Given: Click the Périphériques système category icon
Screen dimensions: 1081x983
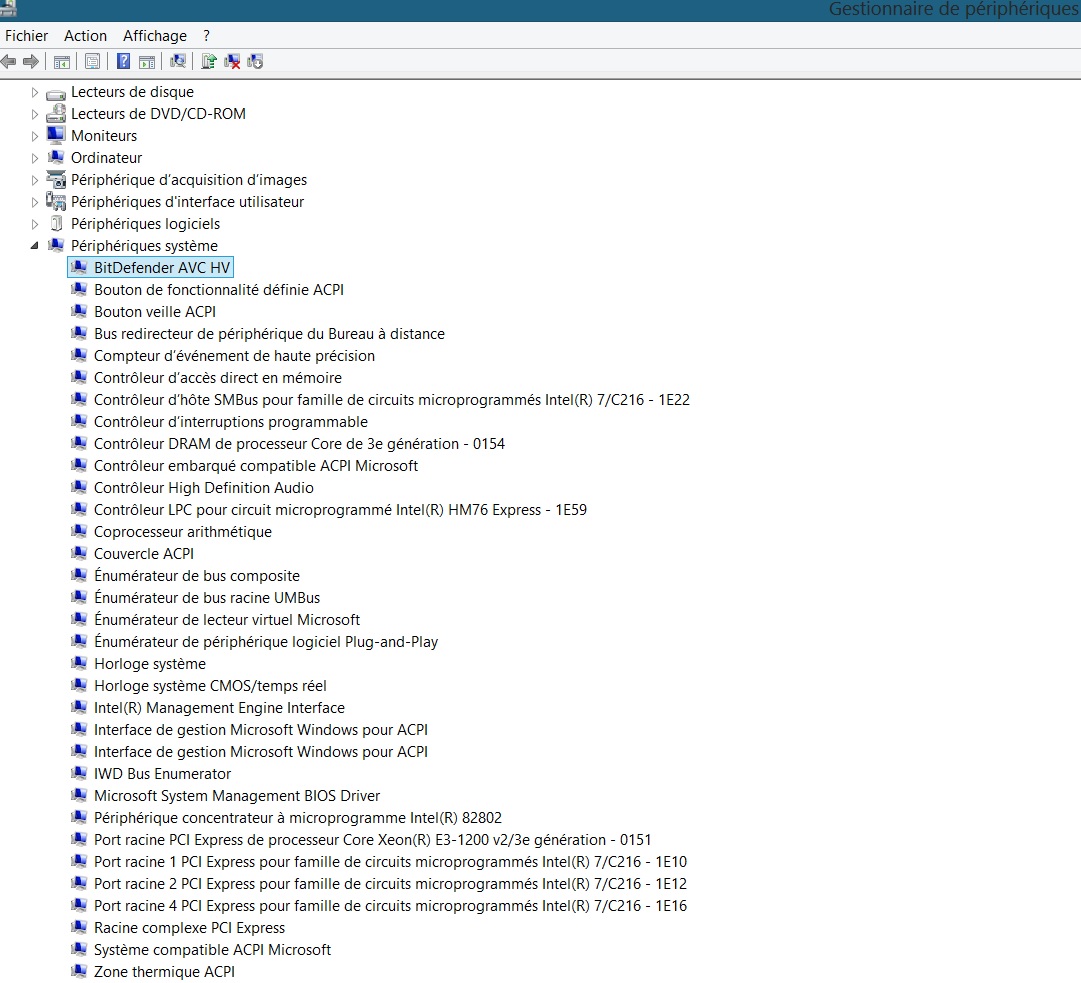Looking at the screenshot, I should click(x=56, y=245).
